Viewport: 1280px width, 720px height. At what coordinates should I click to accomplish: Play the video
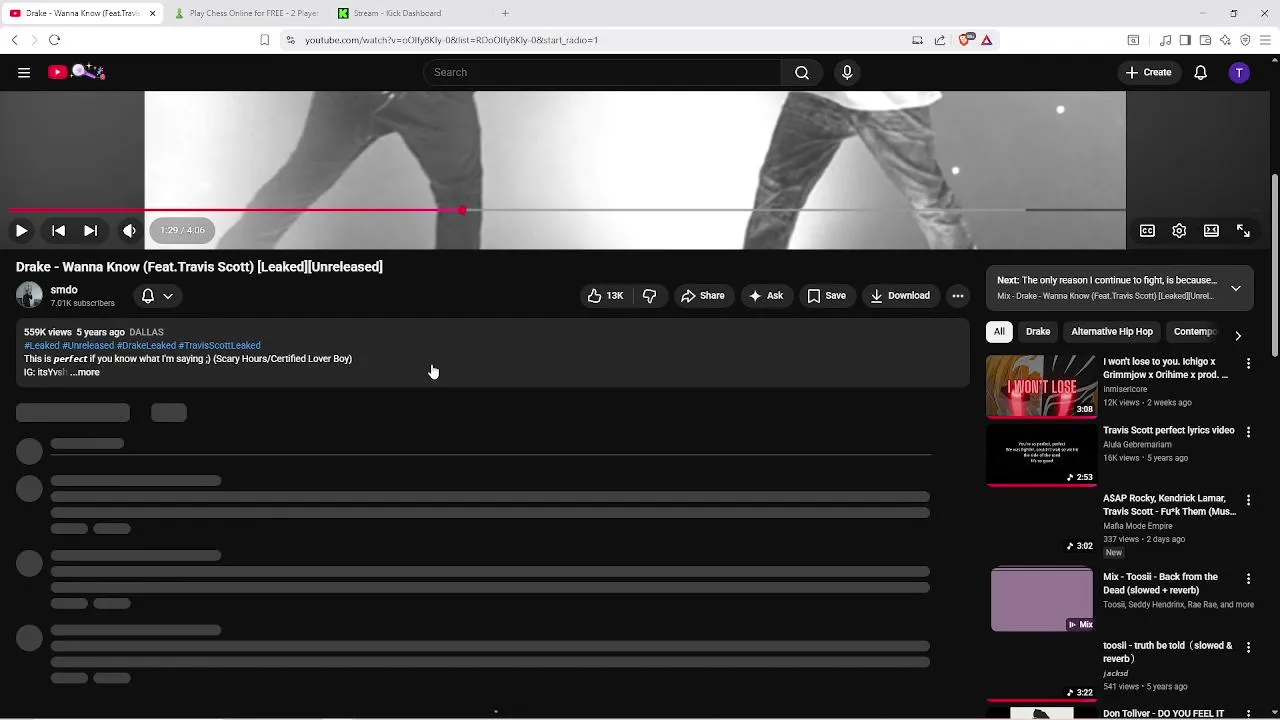(x=21, y=231)
